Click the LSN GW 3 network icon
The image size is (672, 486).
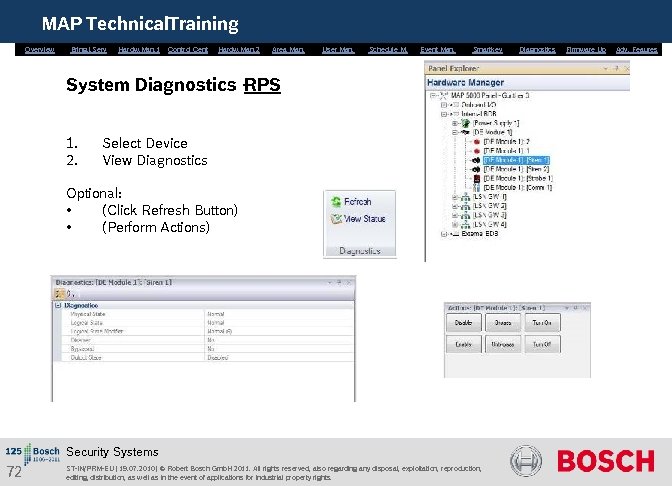tap(465, 215)
